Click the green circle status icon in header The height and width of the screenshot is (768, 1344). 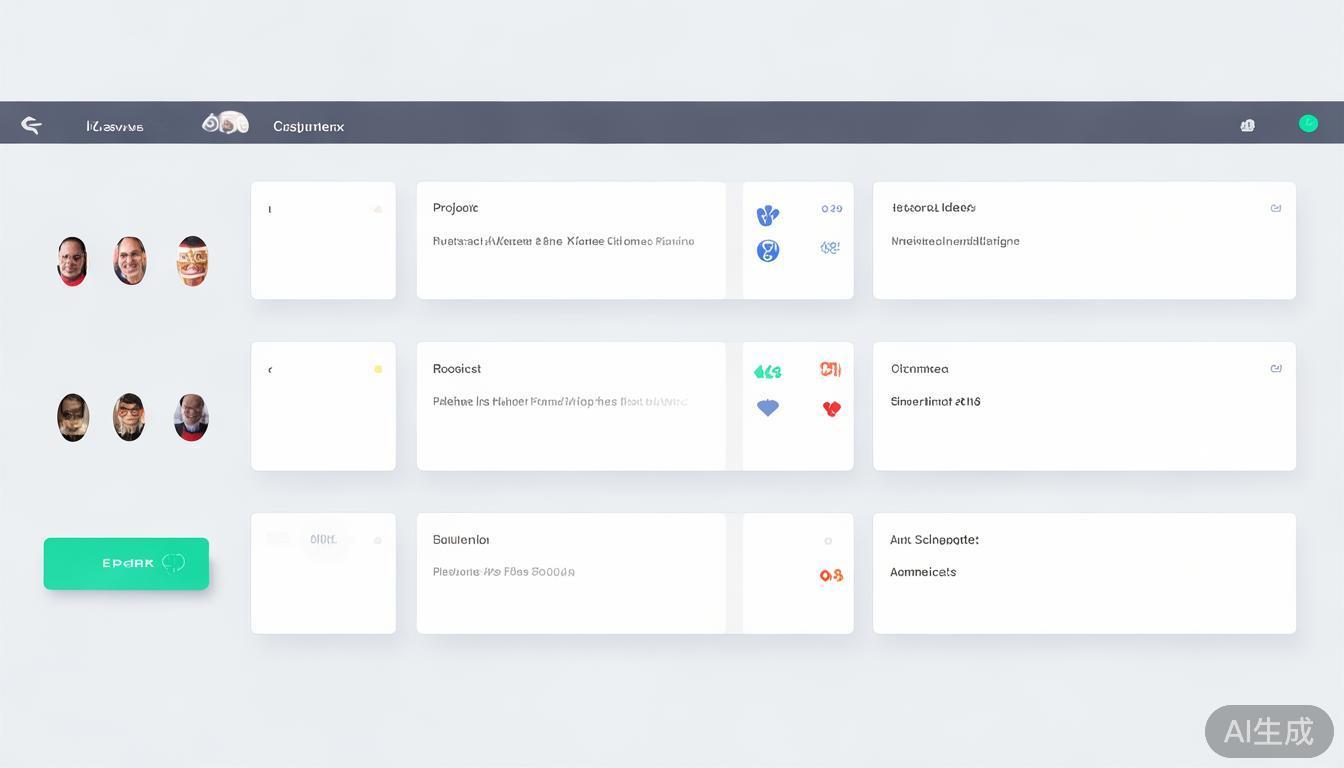point(1308,123)
